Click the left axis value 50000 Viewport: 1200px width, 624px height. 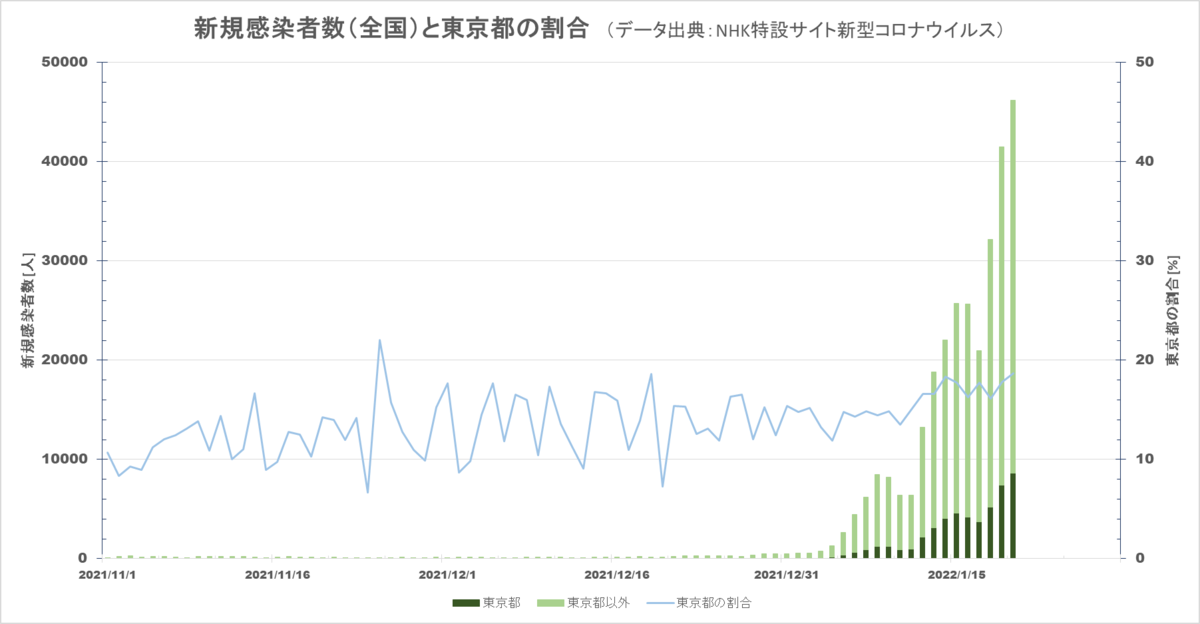(66, 62)
